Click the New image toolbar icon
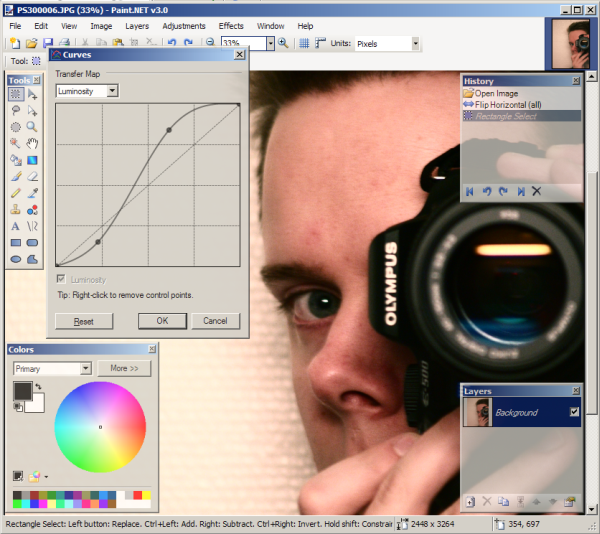 click(15, 43)
